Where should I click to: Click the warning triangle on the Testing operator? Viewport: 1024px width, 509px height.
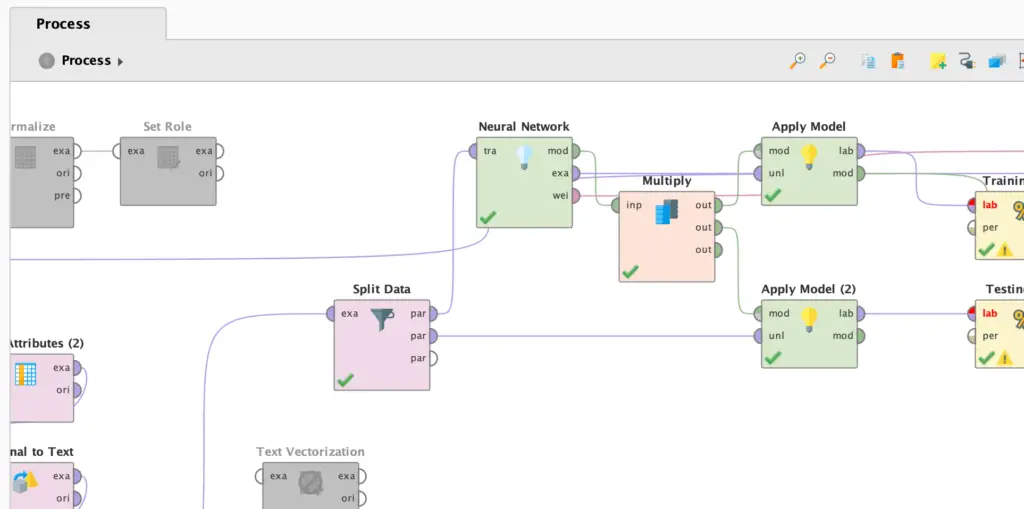1005,358
